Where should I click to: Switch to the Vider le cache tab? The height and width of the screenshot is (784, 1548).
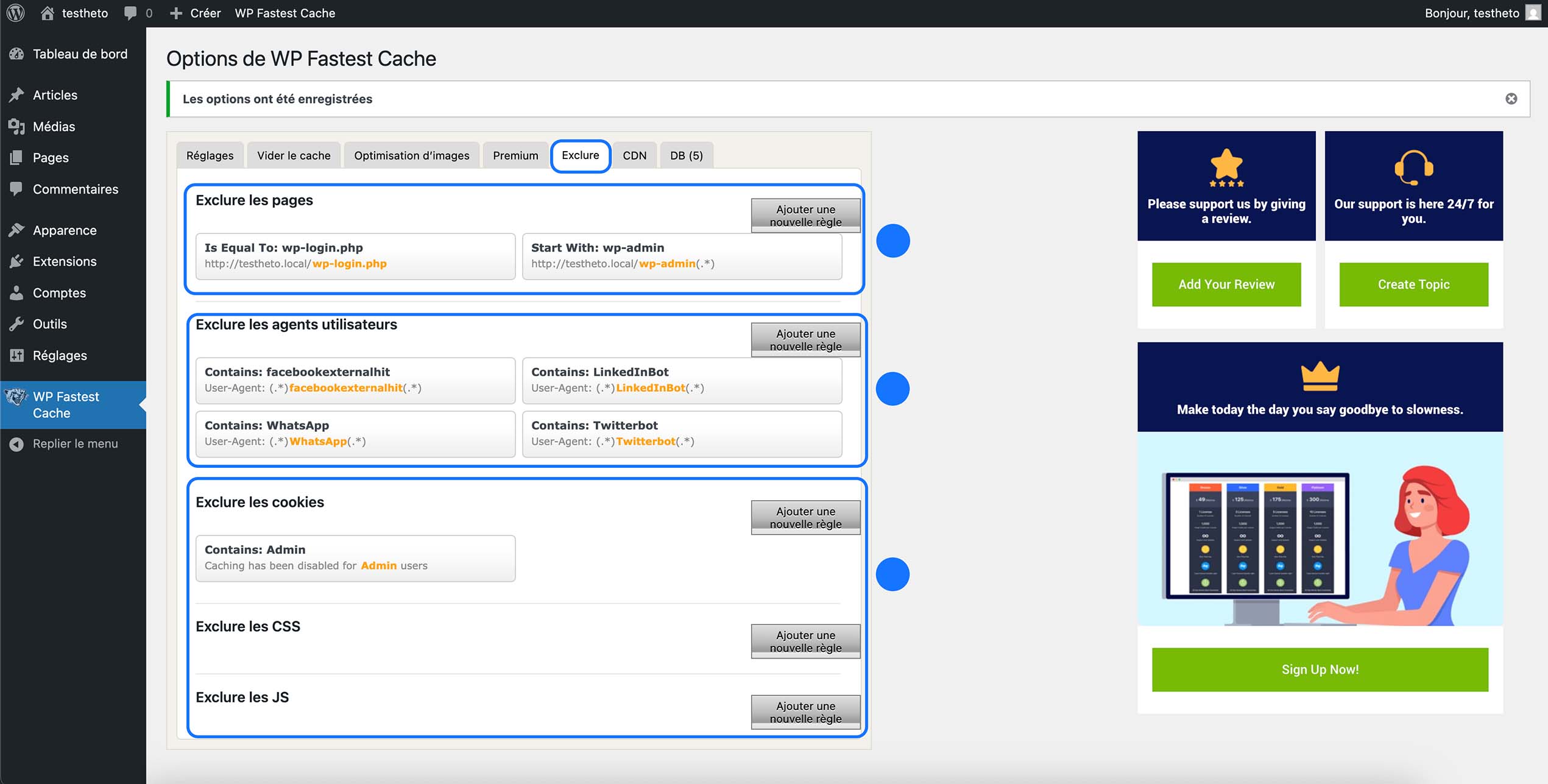294,155
